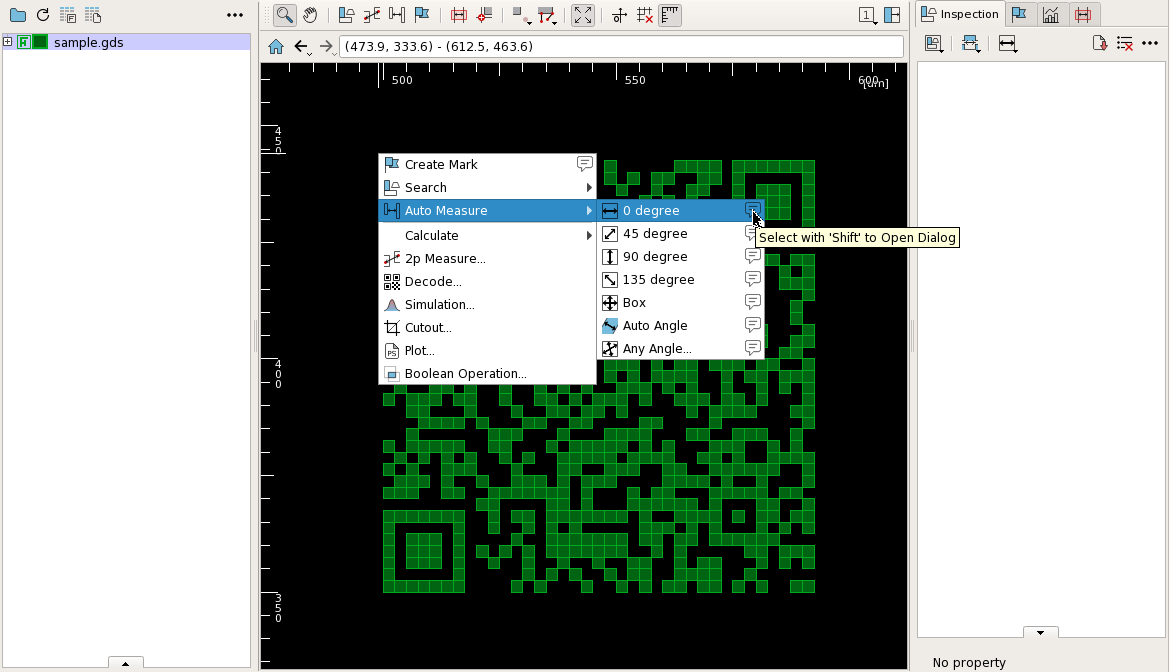The image size is (1170, 672).
Task: Click the export document with red arrow icon
Action: [1099, 43]
